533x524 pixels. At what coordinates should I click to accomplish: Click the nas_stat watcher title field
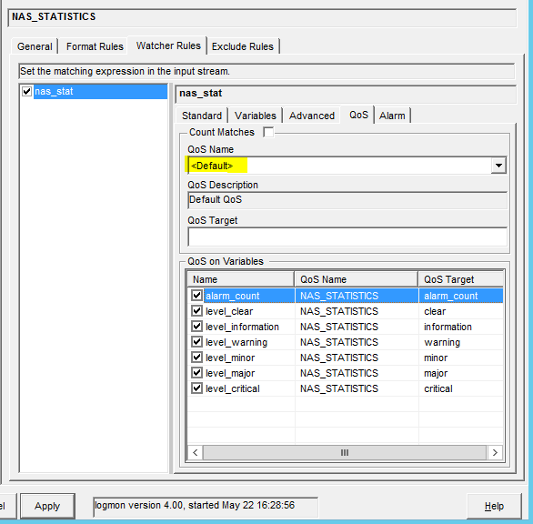tap(346, 94)
